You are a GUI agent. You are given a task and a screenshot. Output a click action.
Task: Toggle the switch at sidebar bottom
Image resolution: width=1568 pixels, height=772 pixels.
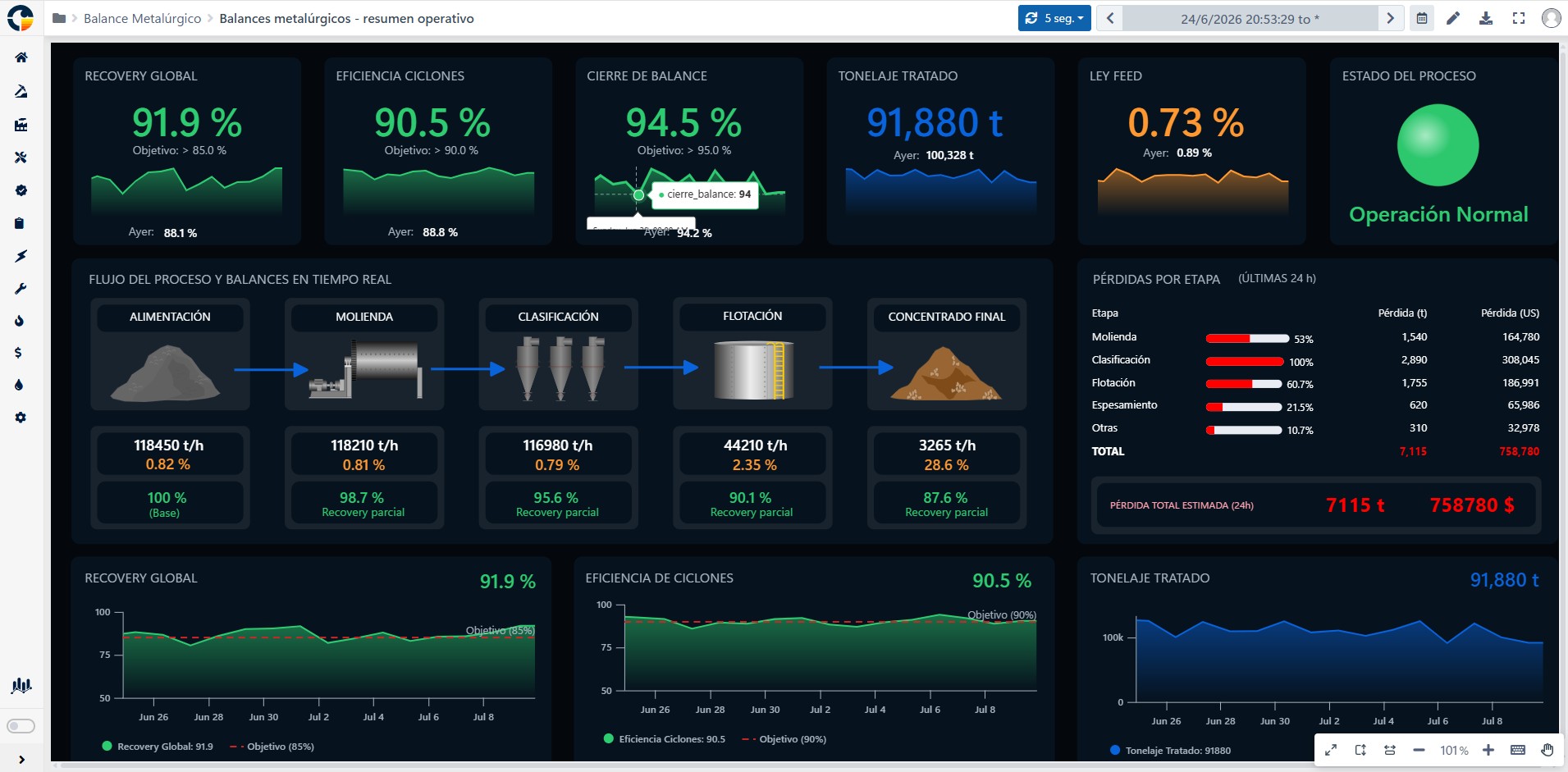[x=21, y=726]
